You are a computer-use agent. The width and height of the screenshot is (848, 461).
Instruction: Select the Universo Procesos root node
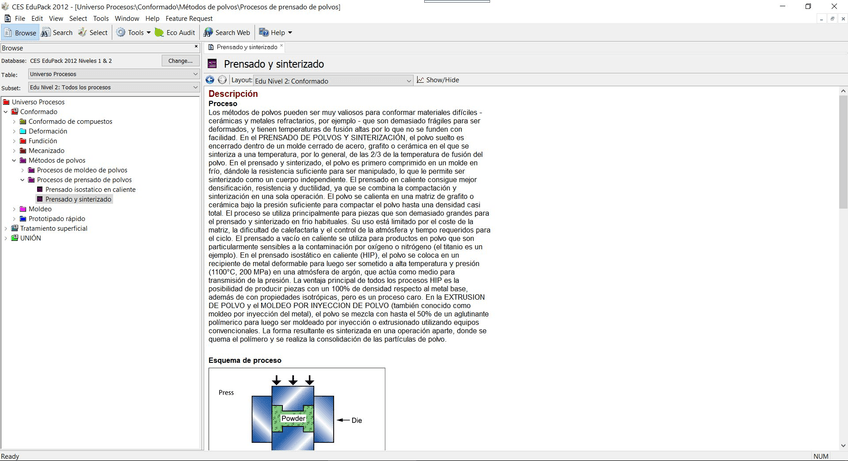coord(38,102)
